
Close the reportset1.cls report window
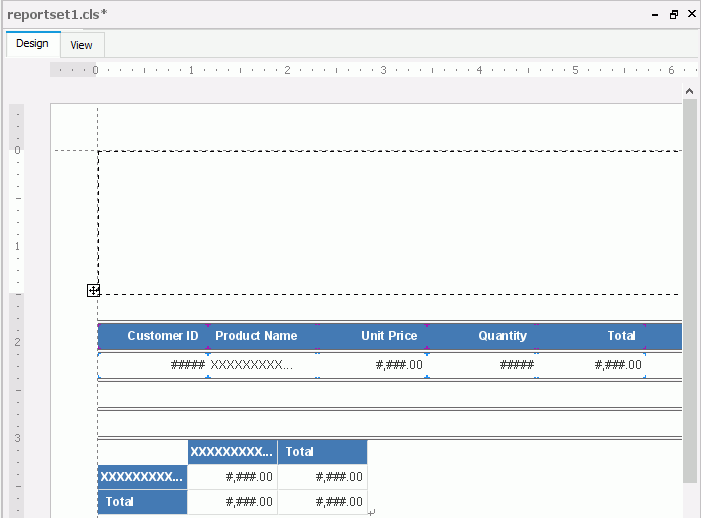click(x=691, y=15)
